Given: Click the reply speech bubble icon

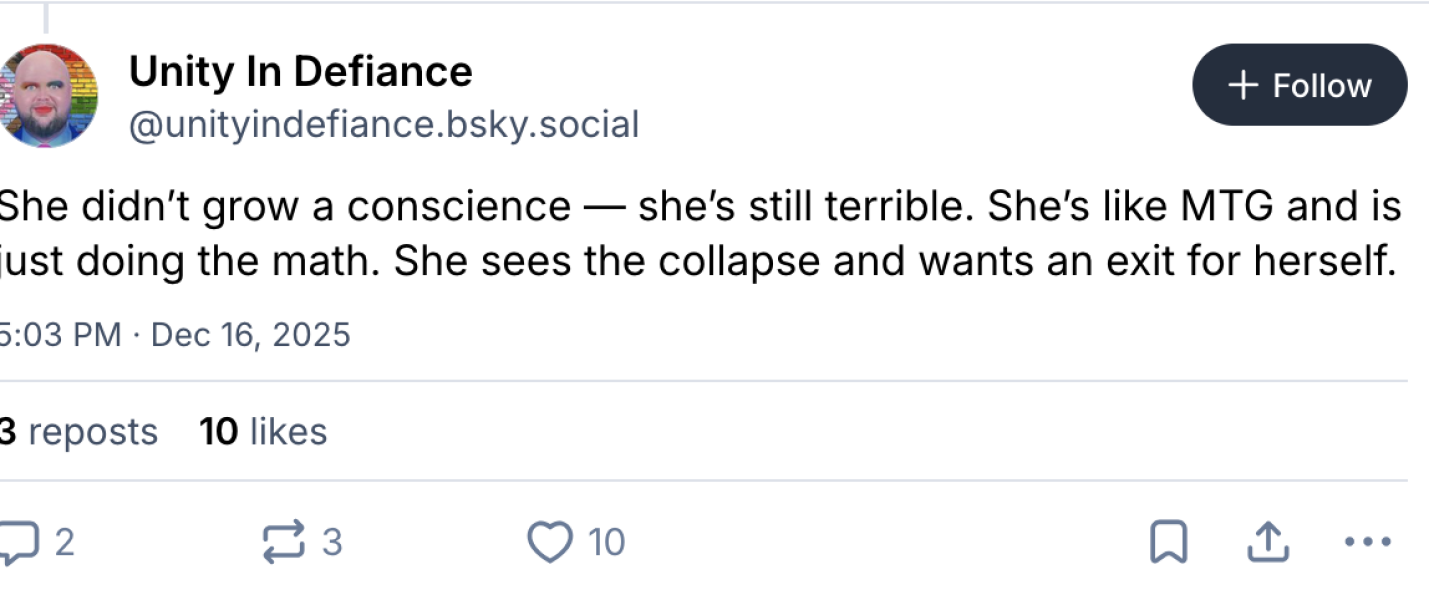Looking at the screenshot, I should 18,543.
